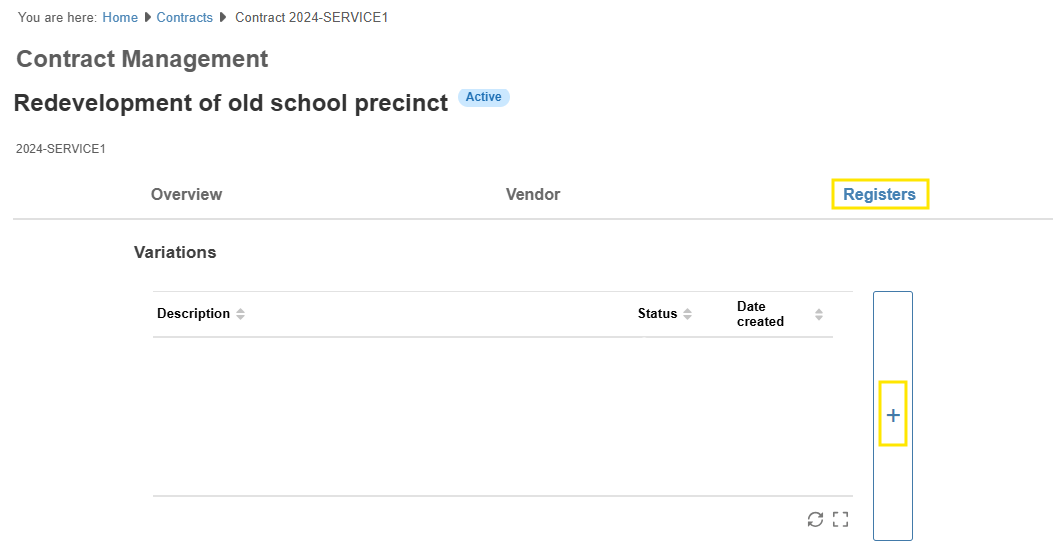Refresh the Variations table
The image size is (1056, 554).
[x=815, y=519]
